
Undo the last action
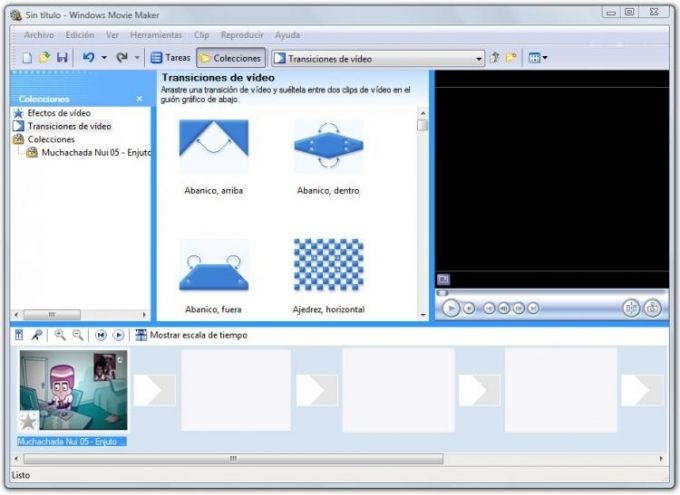tap(88, 58)
